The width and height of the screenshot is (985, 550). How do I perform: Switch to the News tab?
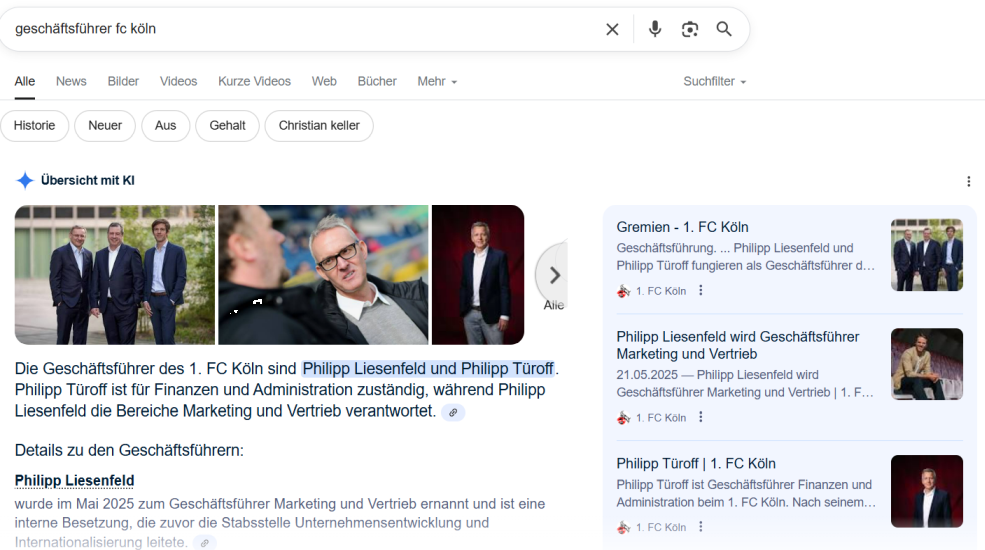(71, 82)
